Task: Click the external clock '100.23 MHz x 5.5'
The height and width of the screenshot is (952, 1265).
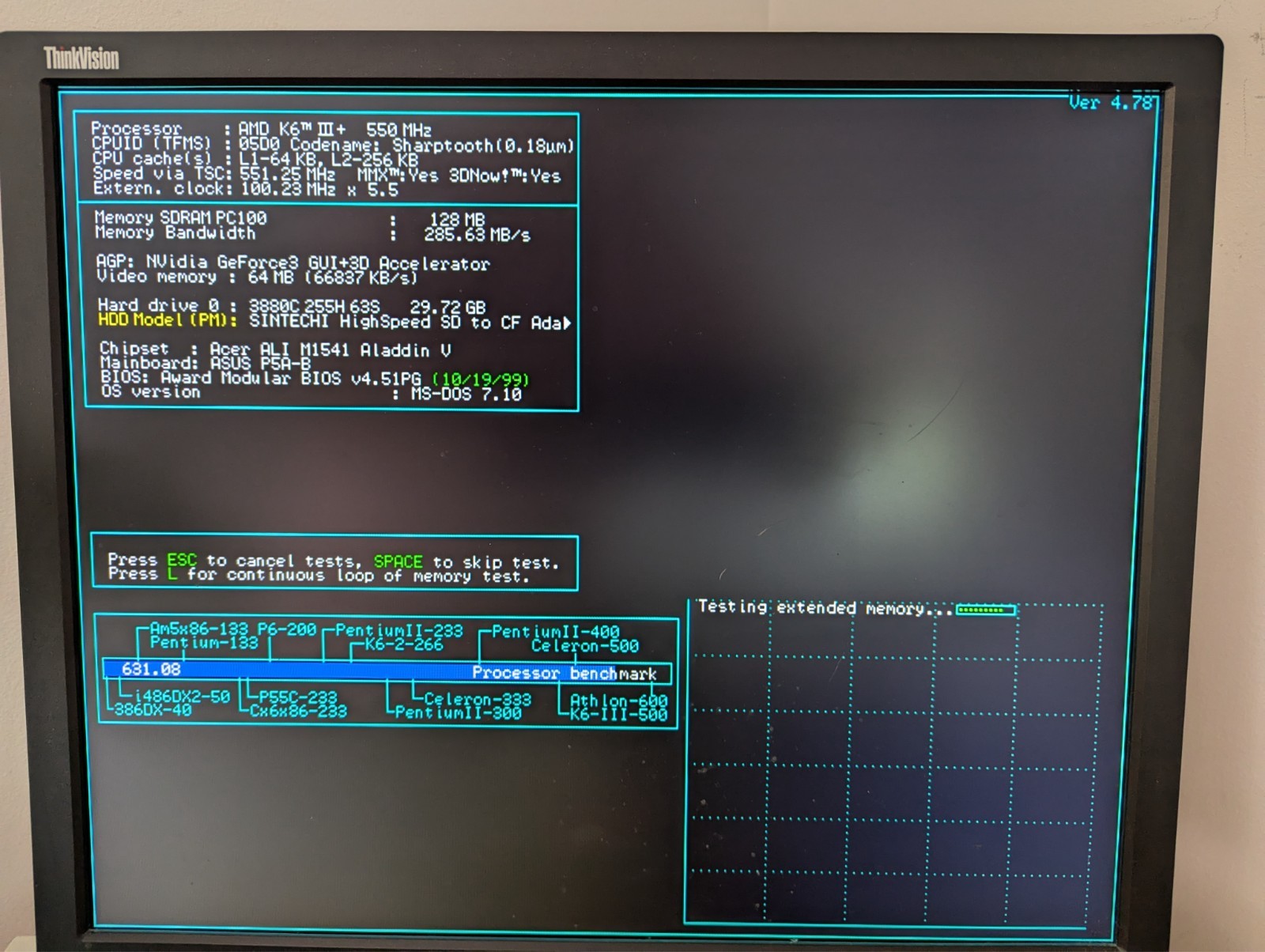Action: [x=319, y=189]
